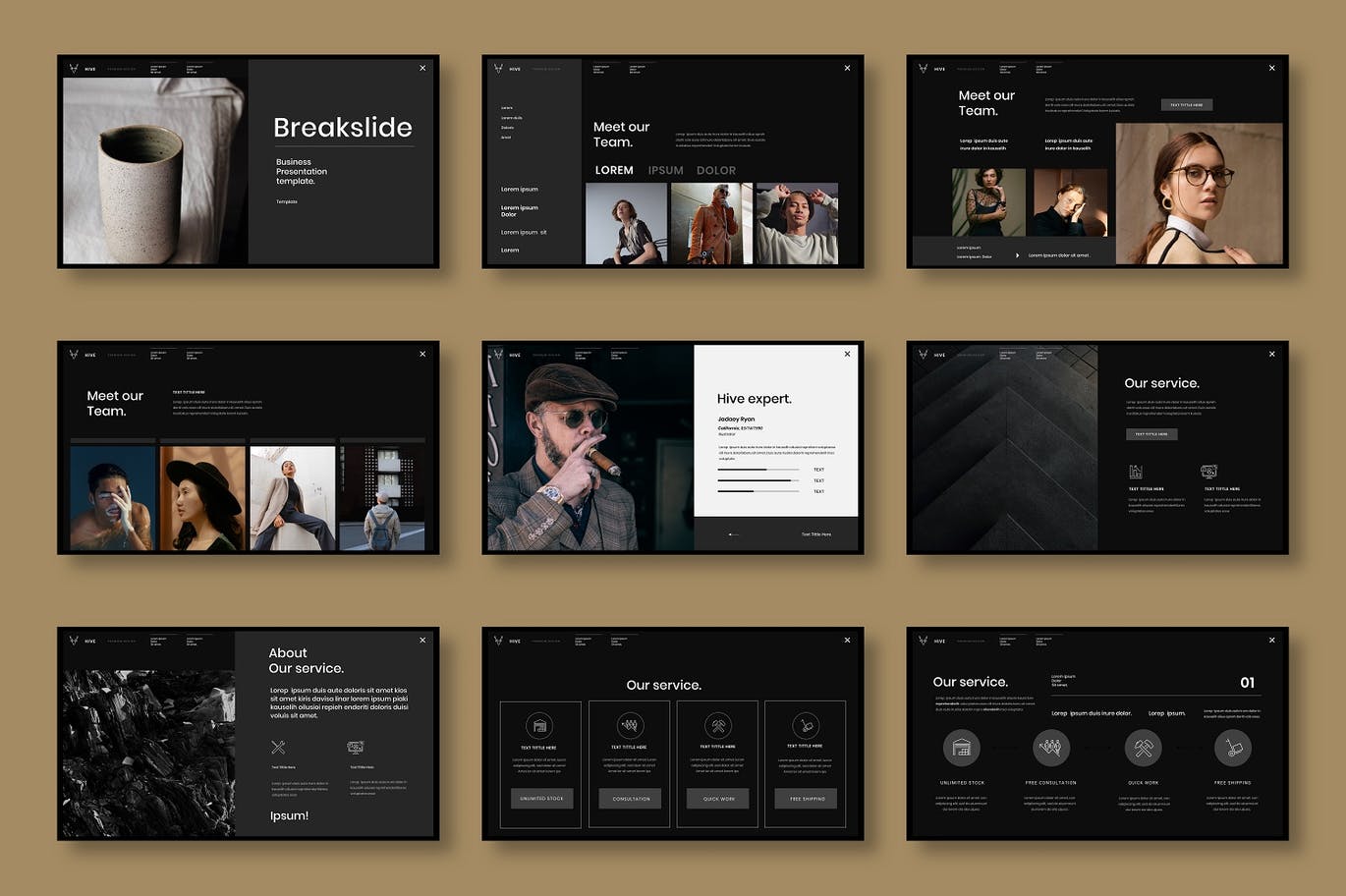The height and width of the screenshot is (896, 1346).
Task: Click the people group icon above Free Consultation label
Action: click(1051, 748)
